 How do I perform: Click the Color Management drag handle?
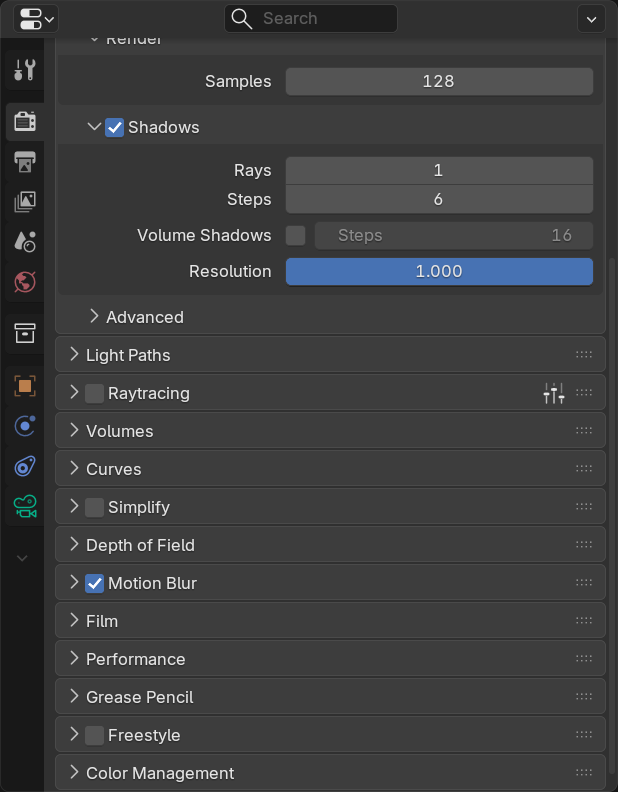pyautogui.click(x=584, y=773)
